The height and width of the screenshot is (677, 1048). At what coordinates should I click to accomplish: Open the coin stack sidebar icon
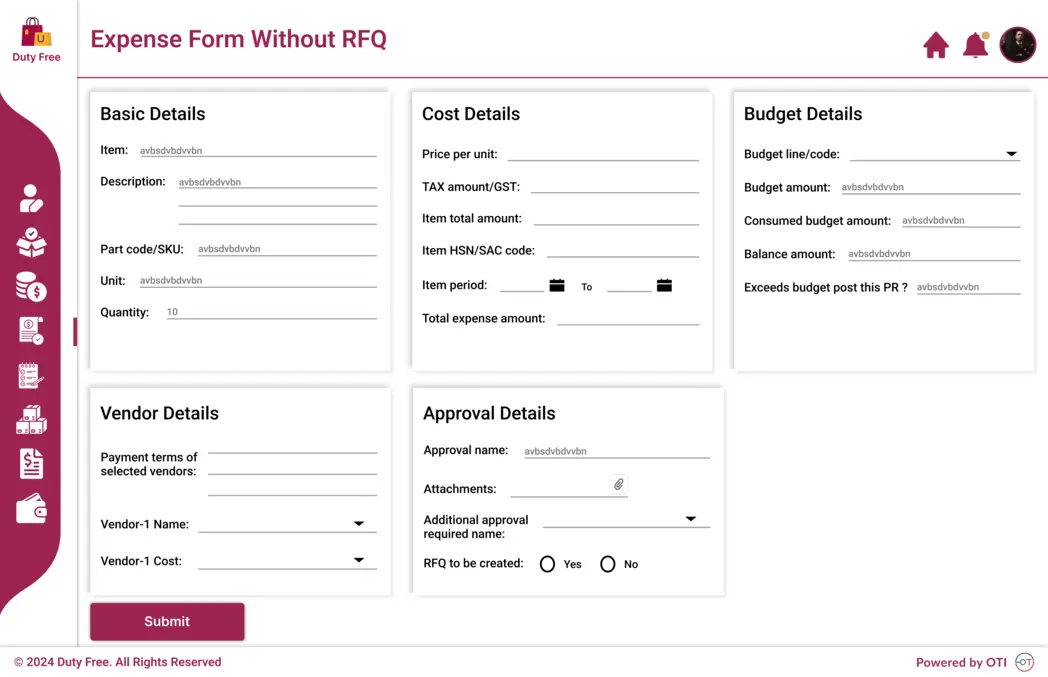click(x=31, y=287)
